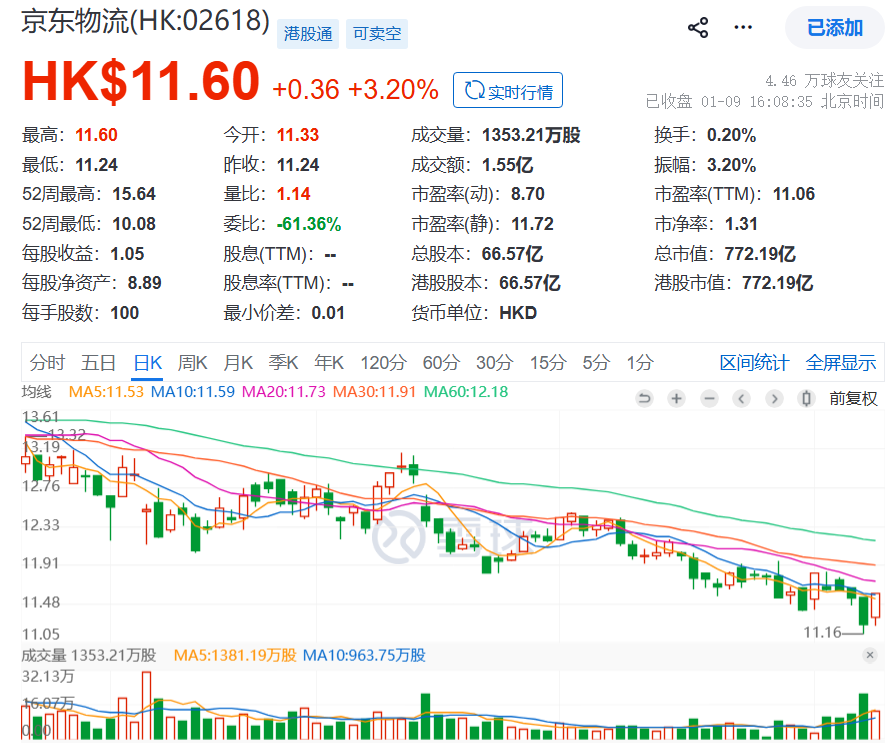Open the three-dots more menu
896x743 pixels.
click(x=743, y=27)
